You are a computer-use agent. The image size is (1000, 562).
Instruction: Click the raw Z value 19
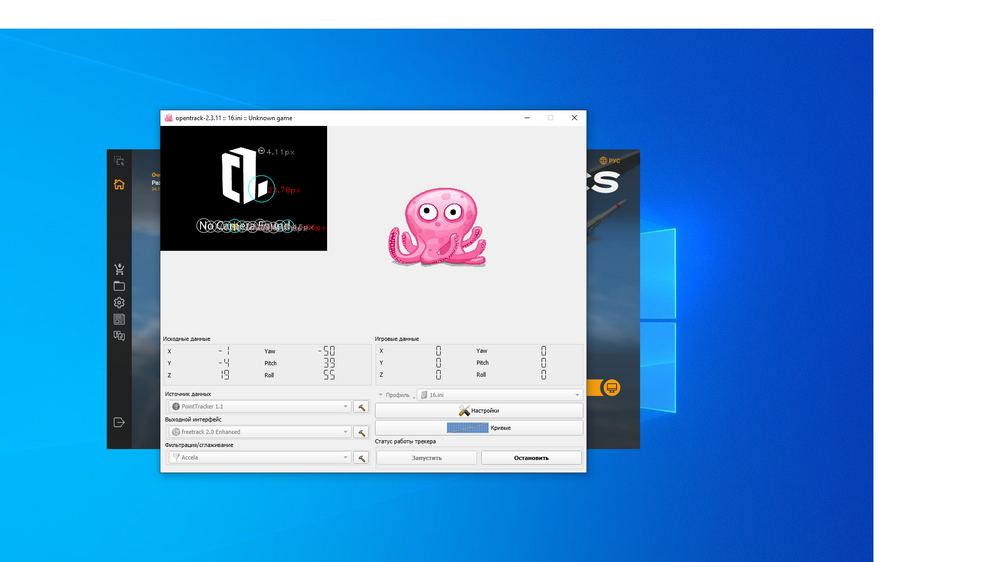[224, 375]
